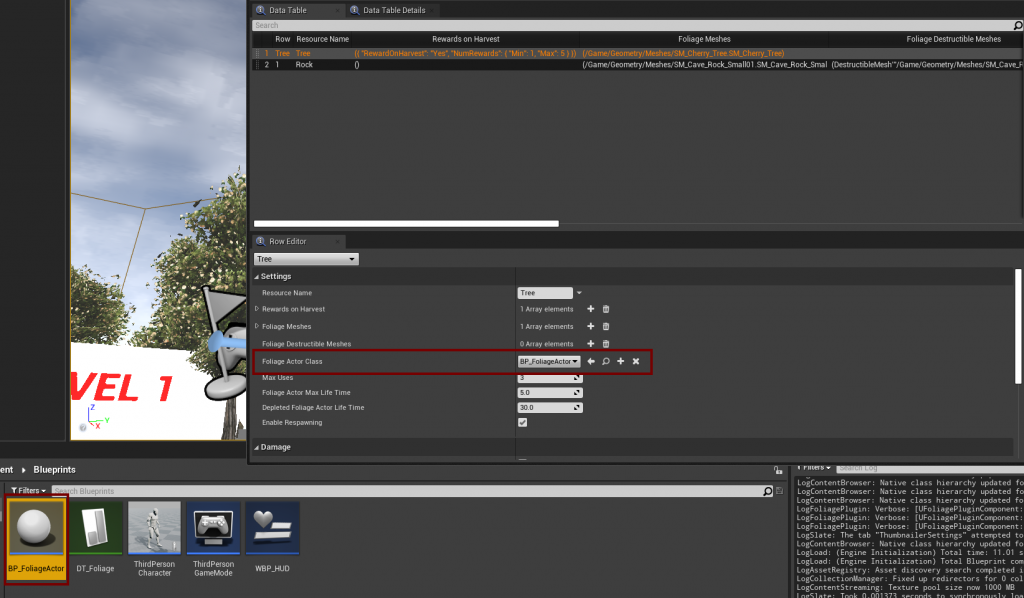Toggle the Enable Respawning checkbox
The image size is (1024, 598).
[522, 422]
